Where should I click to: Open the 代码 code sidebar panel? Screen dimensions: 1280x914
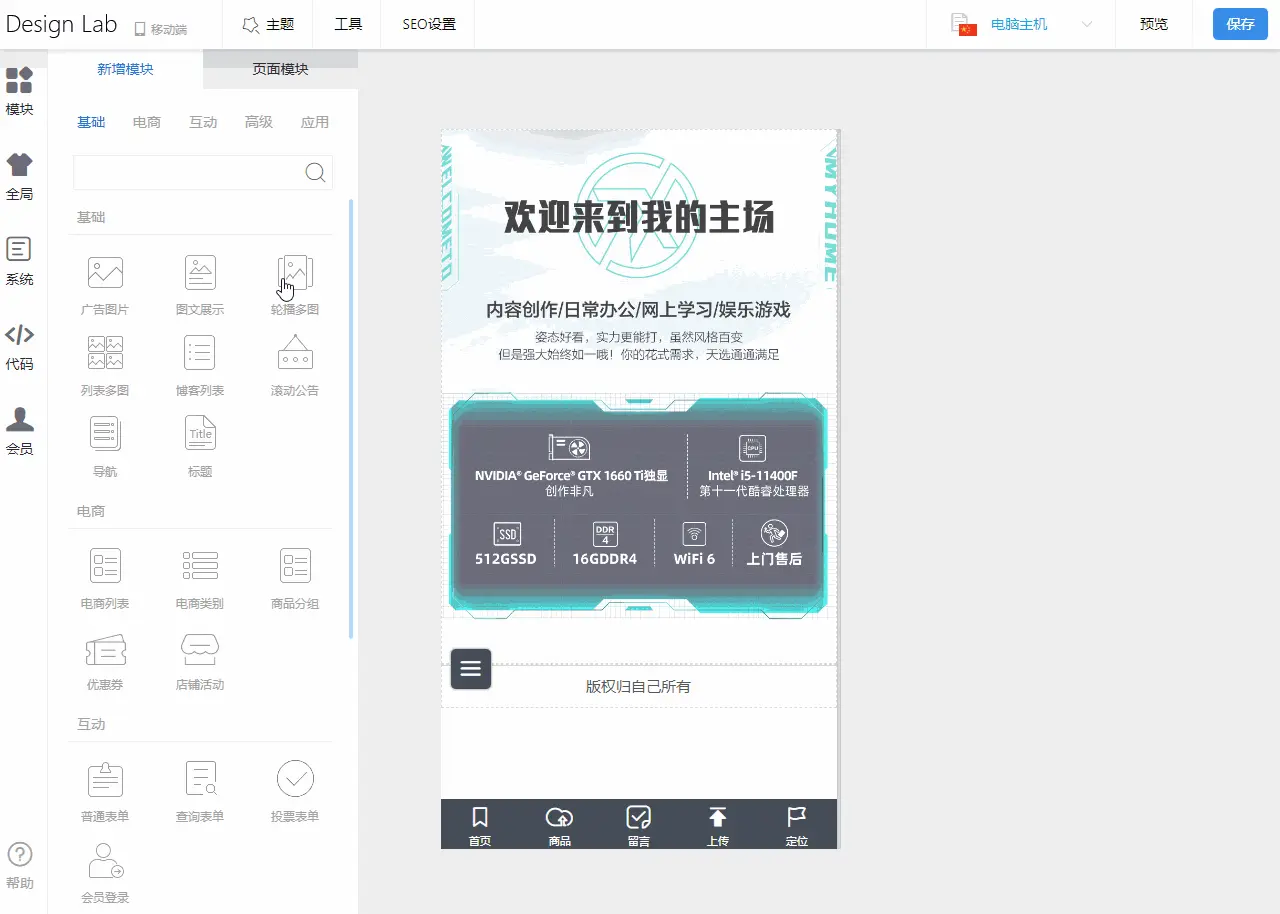[20, 345]
